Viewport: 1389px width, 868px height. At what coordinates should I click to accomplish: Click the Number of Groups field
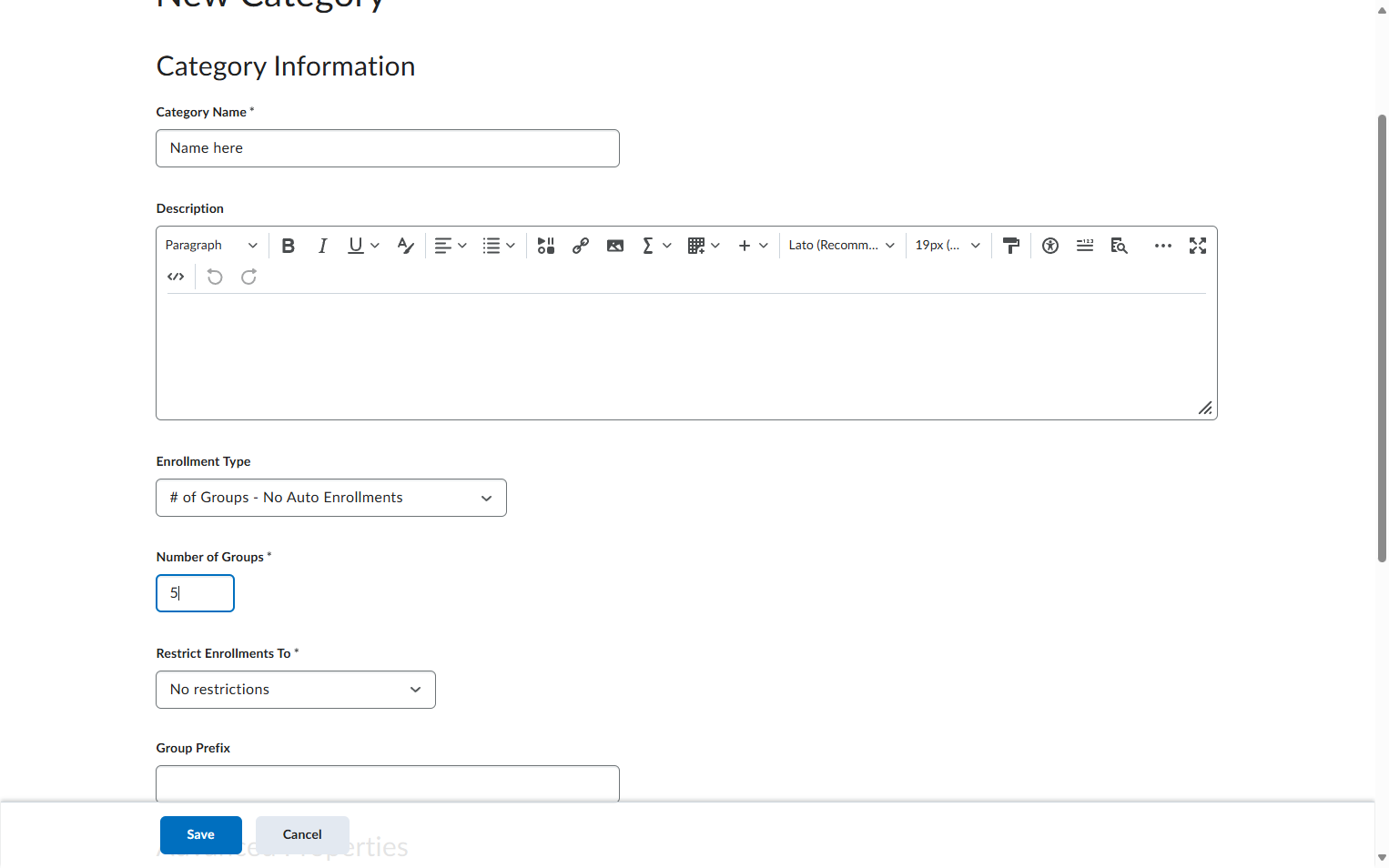pos(196,593)
